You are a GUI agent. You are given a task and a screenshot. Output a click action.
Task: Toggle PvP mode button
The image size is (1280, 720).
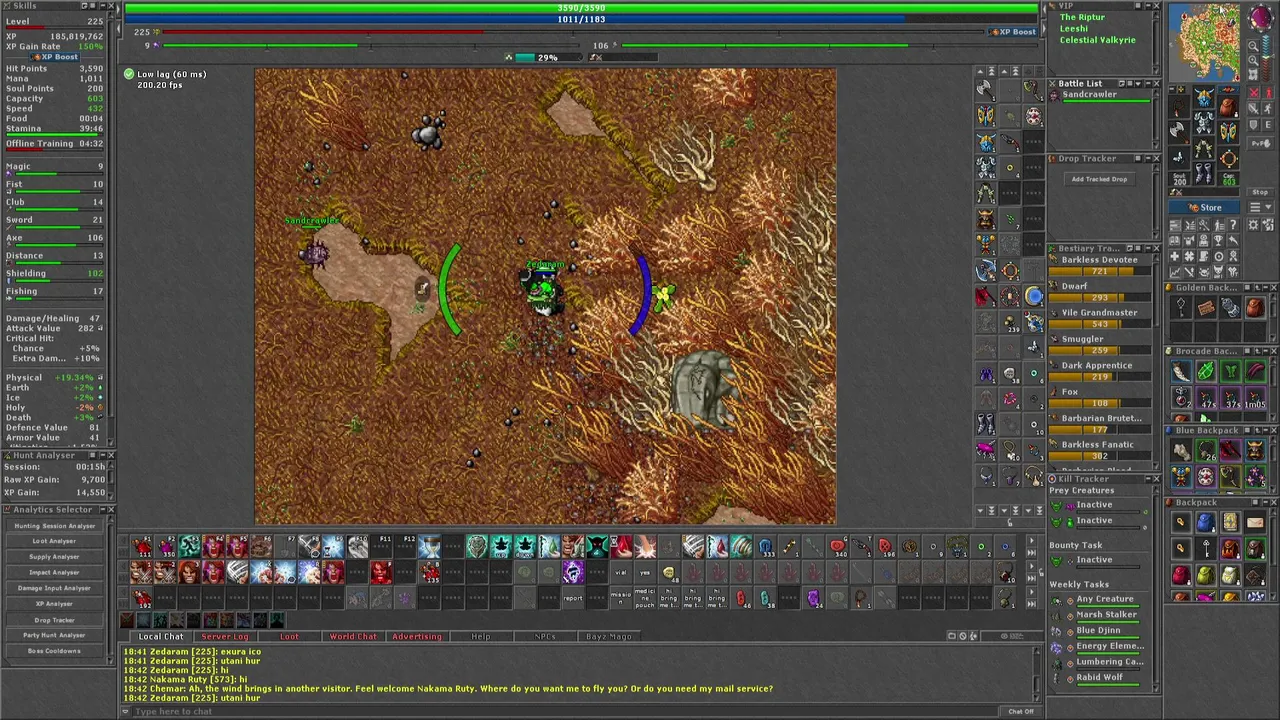pyautogui.click(x=1260, y=143)
